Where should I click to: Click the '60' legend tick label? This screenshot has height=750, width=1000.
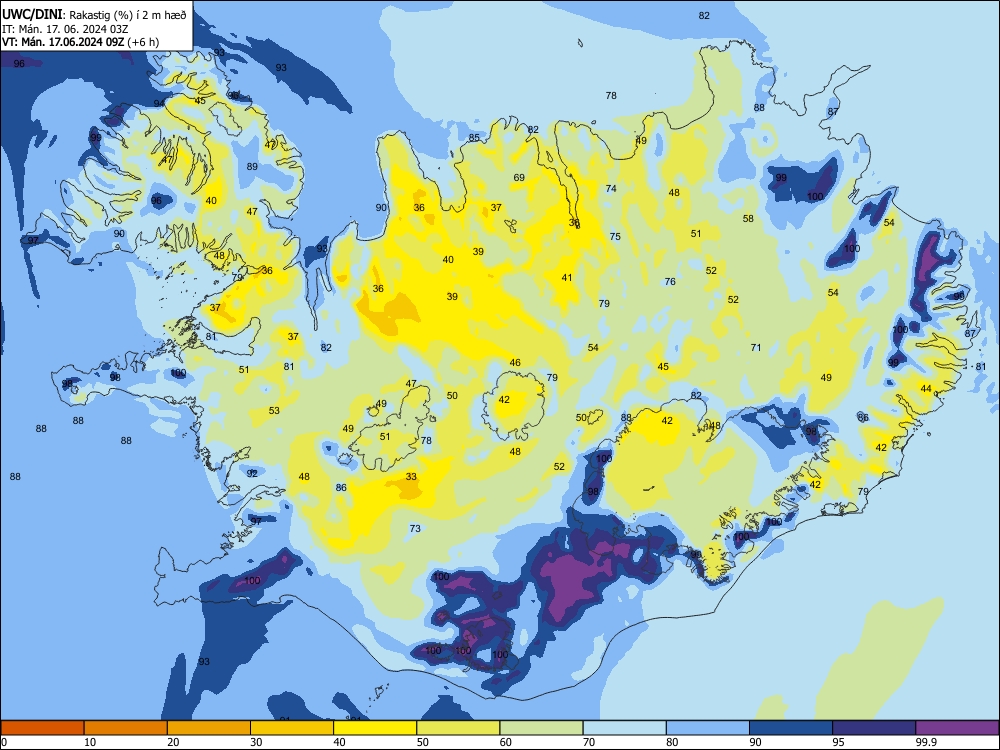[x=506, y=742]
